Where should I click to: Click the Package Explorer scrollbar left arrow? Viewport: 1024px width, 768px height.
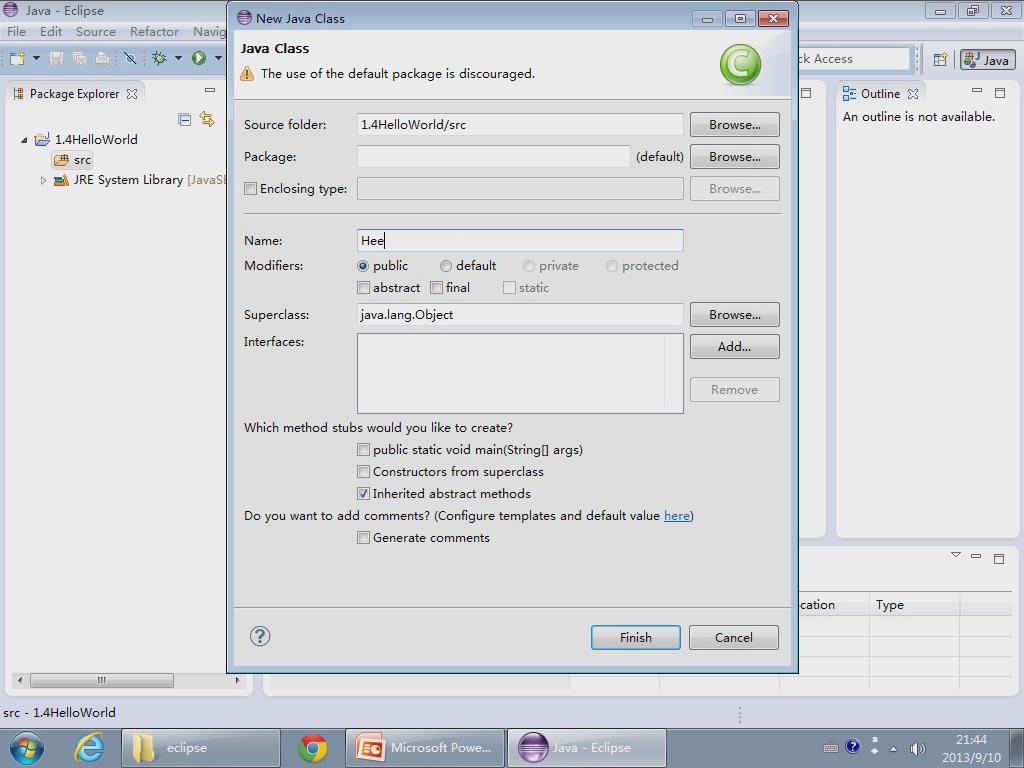click(x=20, y=680)
